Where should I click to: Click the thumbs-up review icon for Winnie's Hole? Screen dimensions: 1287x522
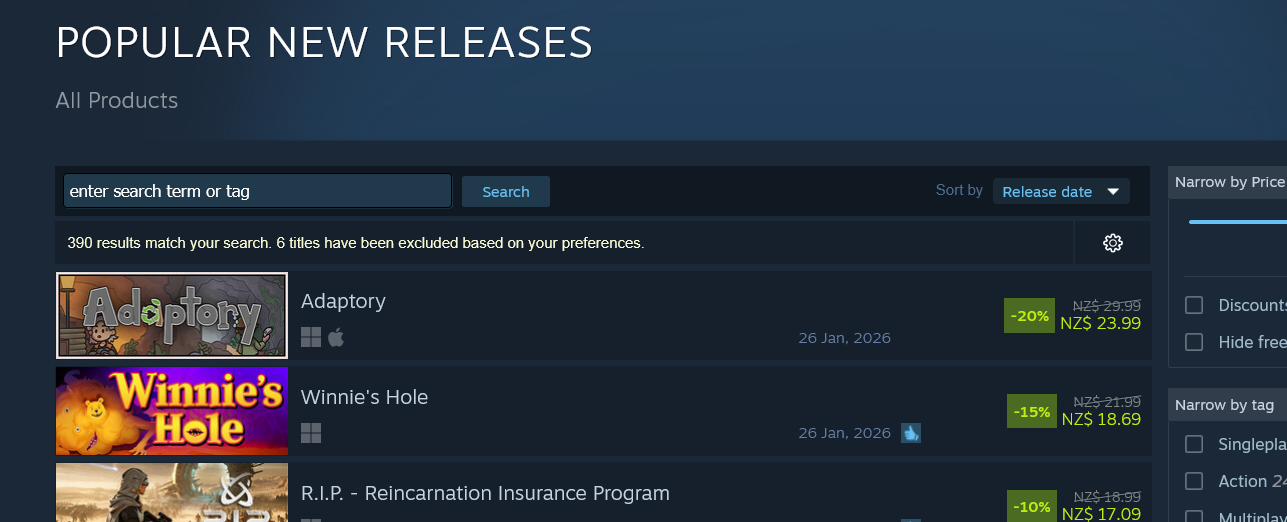(910, 433)
